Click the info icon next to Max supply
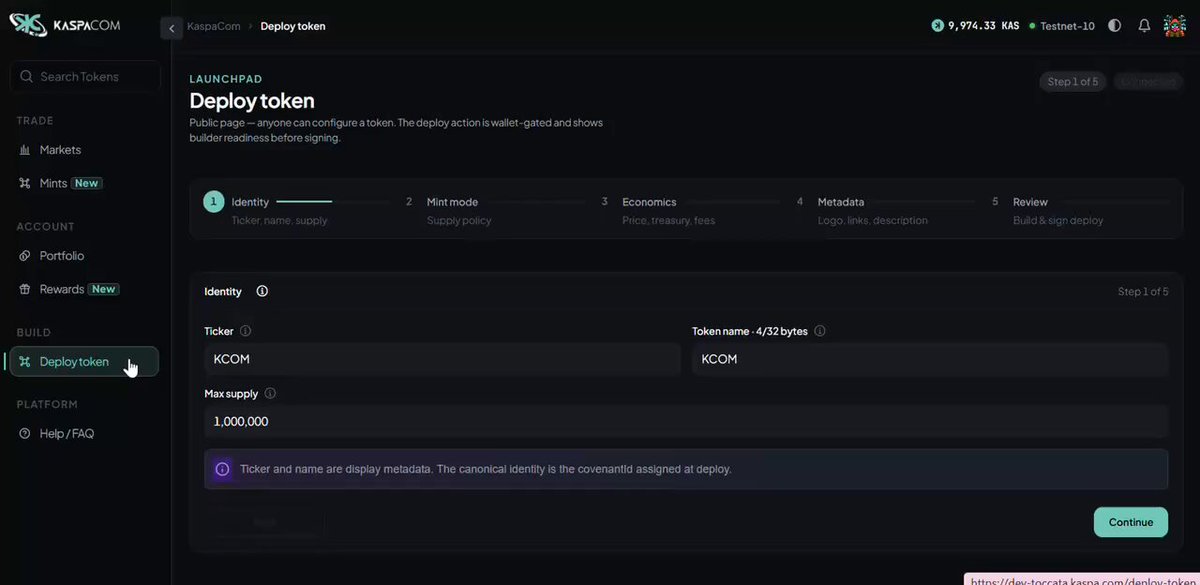1200x585 pixels. [270, 394]
